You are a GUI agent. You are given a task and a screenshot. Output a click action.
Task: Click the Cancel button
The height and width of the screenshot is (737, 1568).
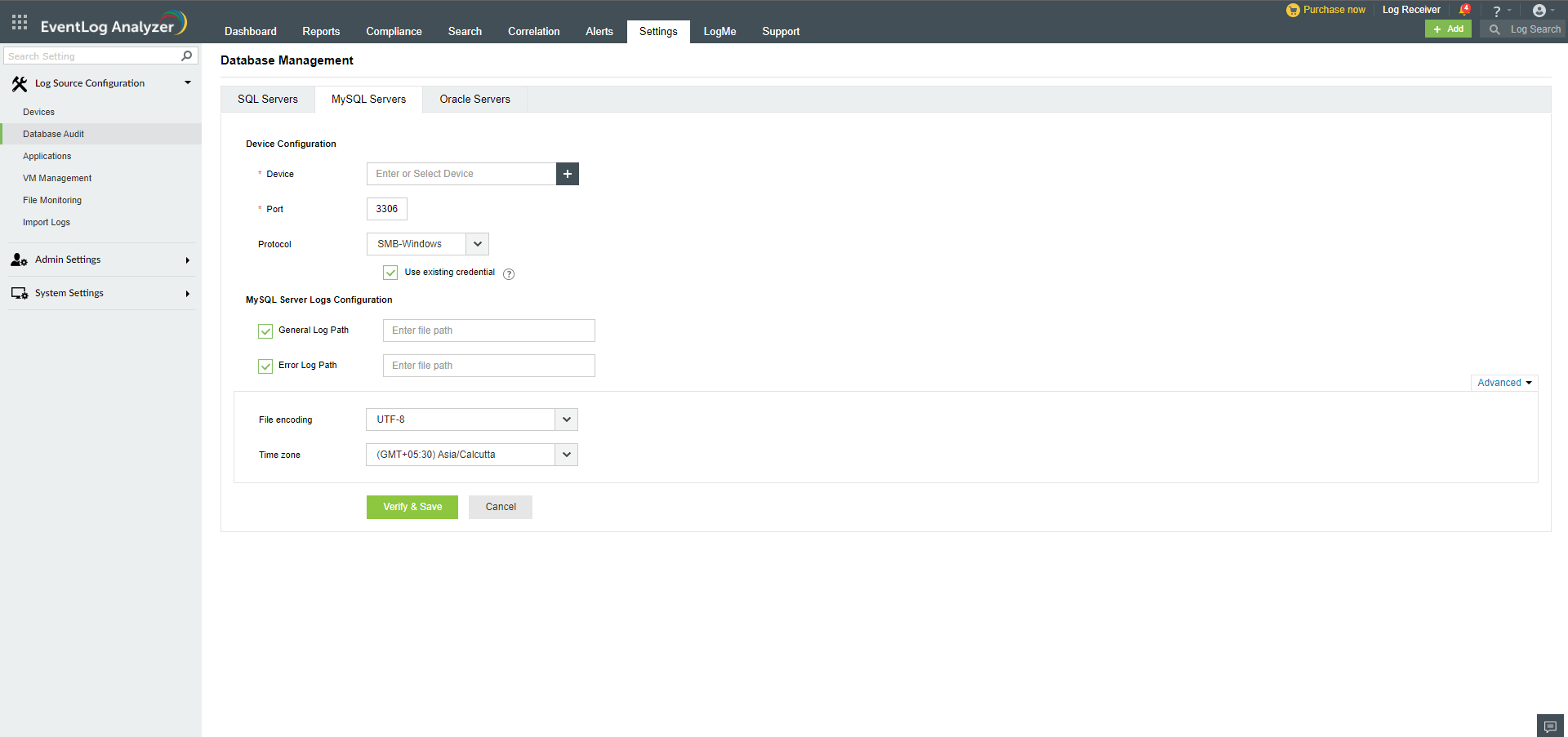(x=501, y=507)
